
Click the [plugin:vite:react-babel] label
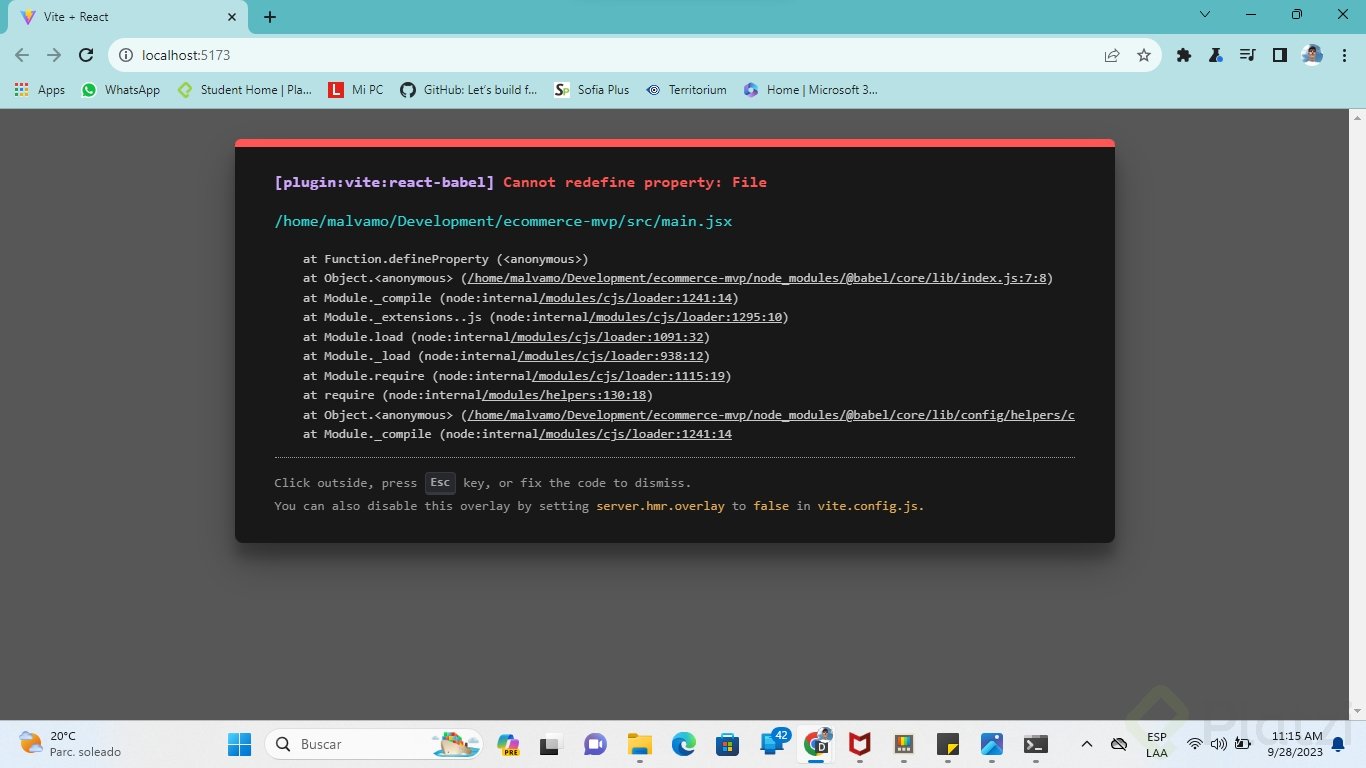[x=384, y=182]
